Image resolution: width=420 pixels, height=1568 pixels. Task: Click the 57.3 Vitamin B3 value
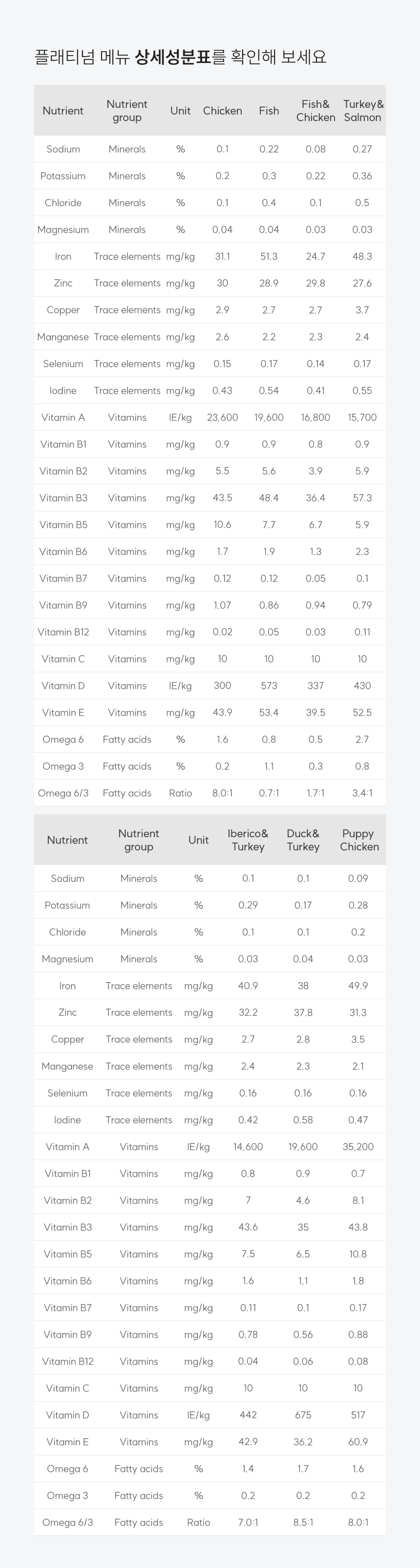(362, 498)
